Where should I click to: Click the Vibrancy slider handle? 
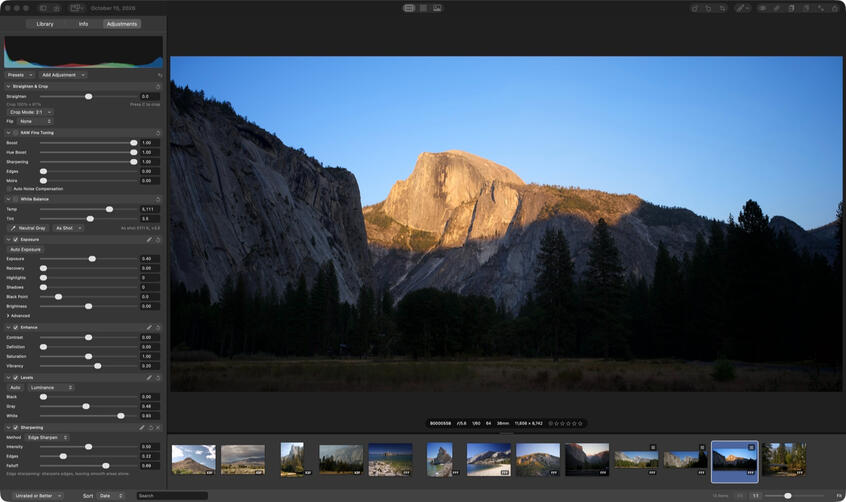[98, 366]
